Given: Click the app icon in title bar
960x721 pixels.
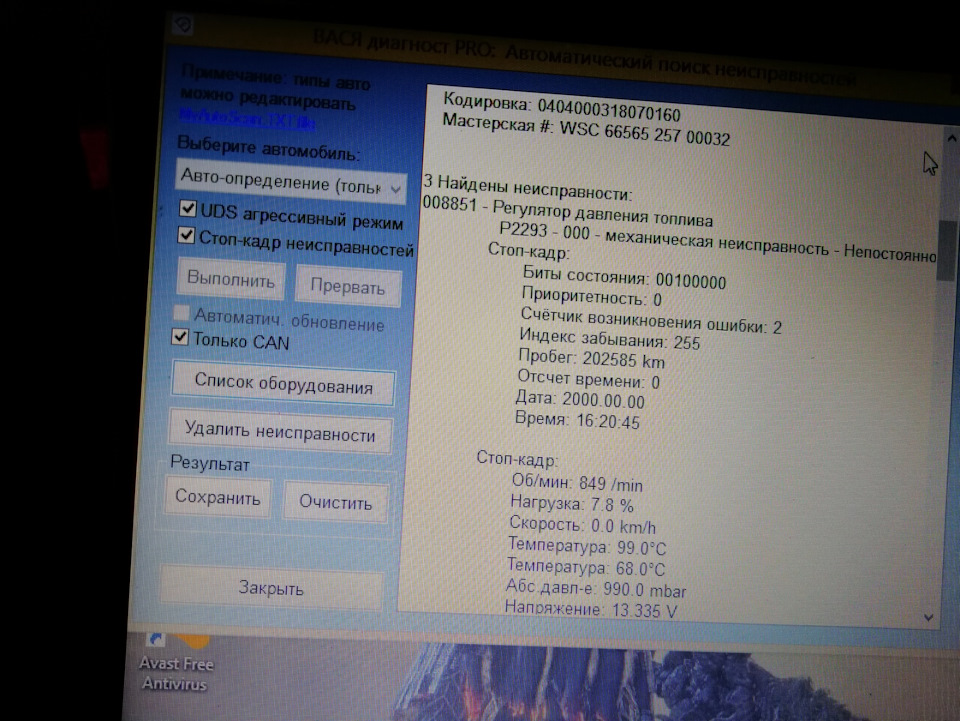Looking at the screenshot, I should coord(183,25).
